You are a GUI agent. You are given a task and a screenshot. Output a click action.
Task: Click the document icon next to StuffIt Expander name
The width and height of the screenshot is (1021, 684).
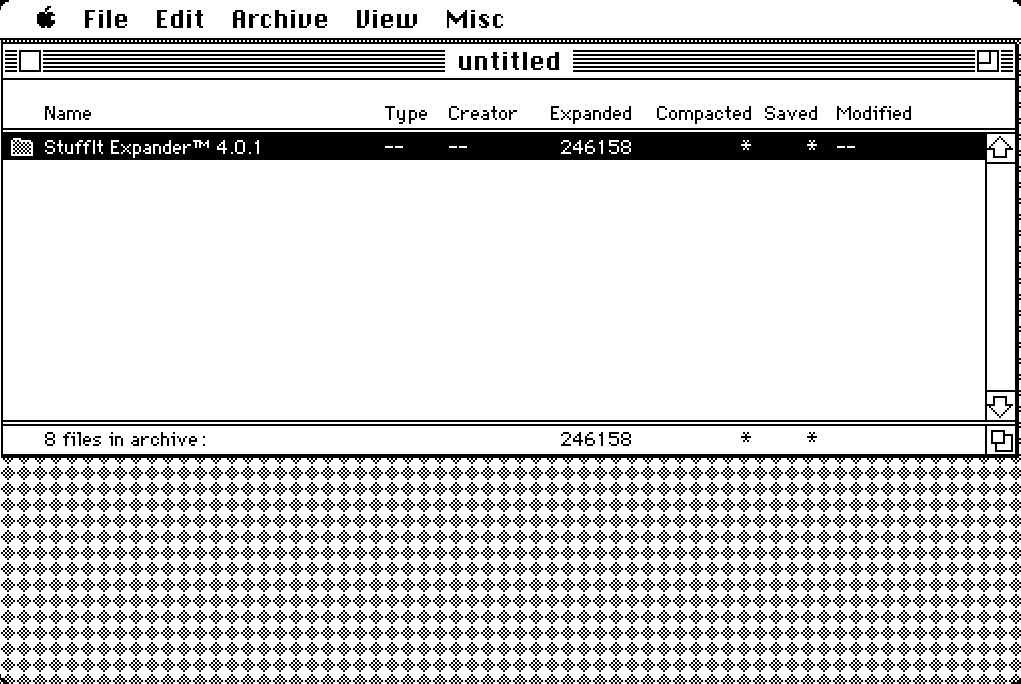click(x=22, y=147)
